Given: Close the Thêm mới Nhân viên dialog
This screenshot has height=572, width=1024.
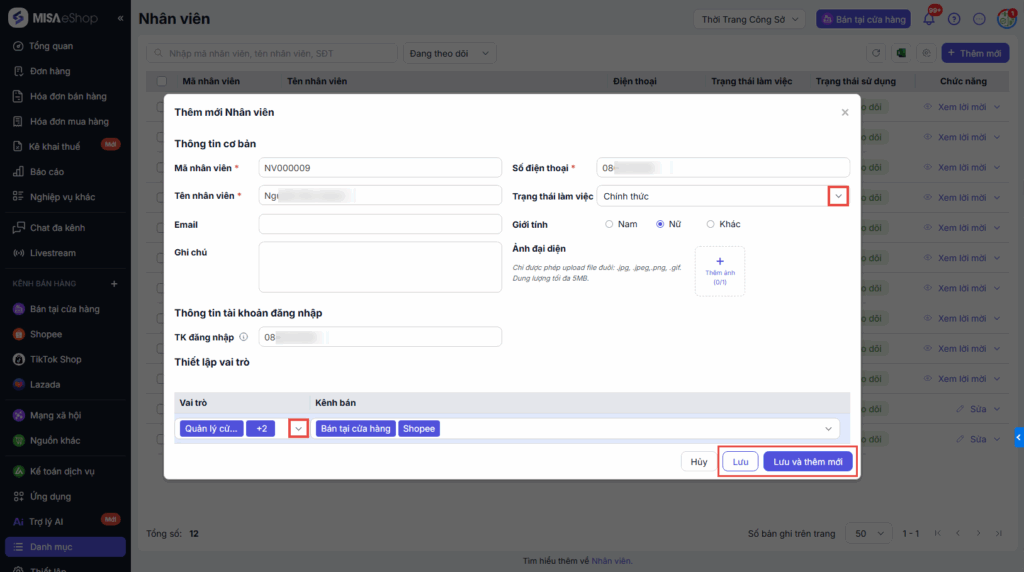Looking at the screenshot, I should tap(845, 113).
